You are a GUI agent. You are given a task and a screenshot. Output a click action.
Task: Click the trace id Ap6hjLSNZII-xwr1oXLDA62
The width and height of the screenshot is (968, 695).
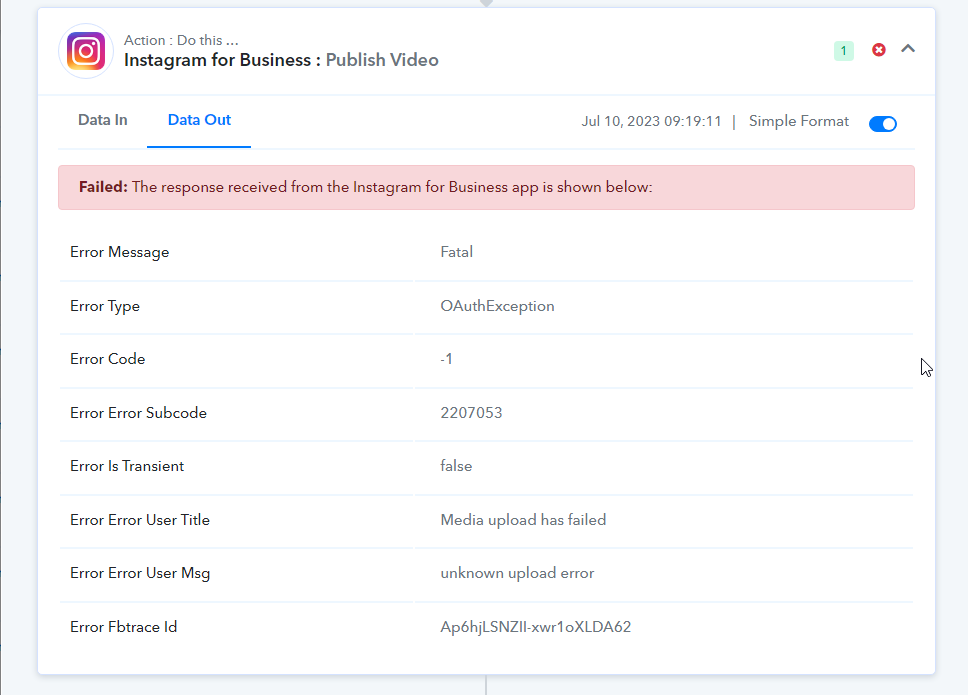tap(535, 627)
